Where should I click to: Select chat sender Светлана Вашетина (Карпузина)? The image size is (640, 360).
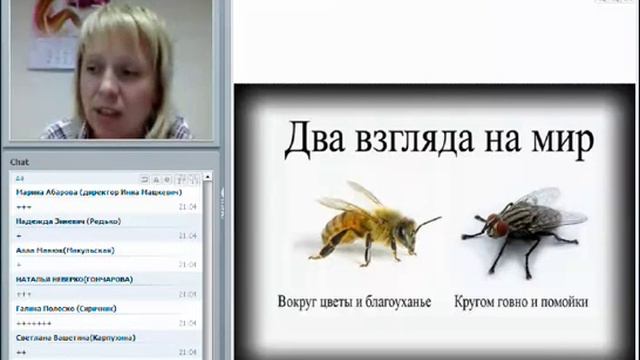click(x=76, y=338)
